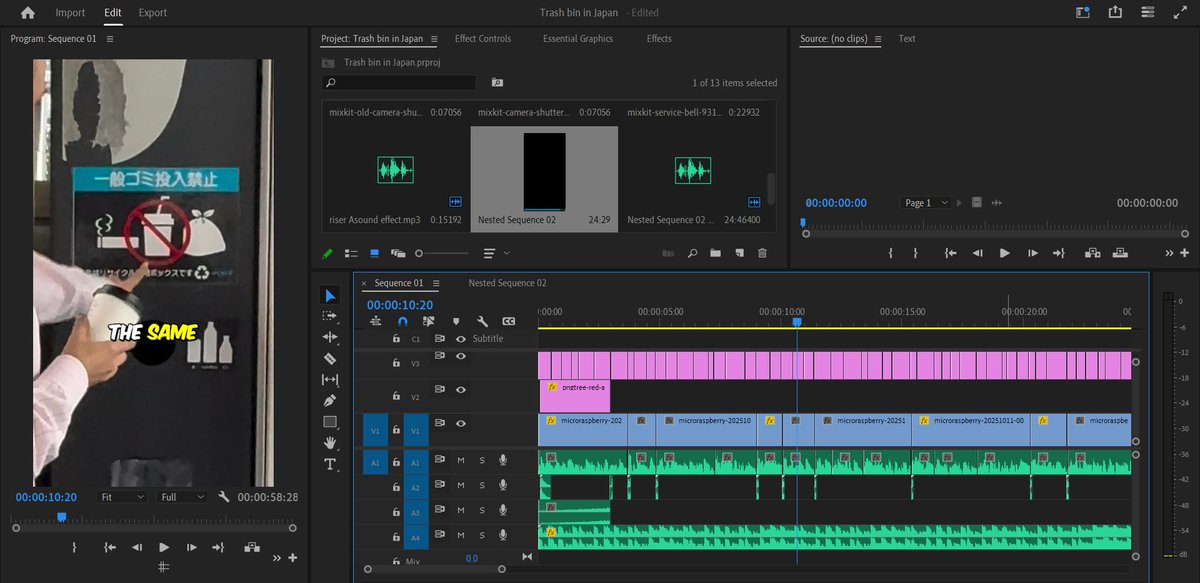Switch to the Import tab

tap(70, 13)
